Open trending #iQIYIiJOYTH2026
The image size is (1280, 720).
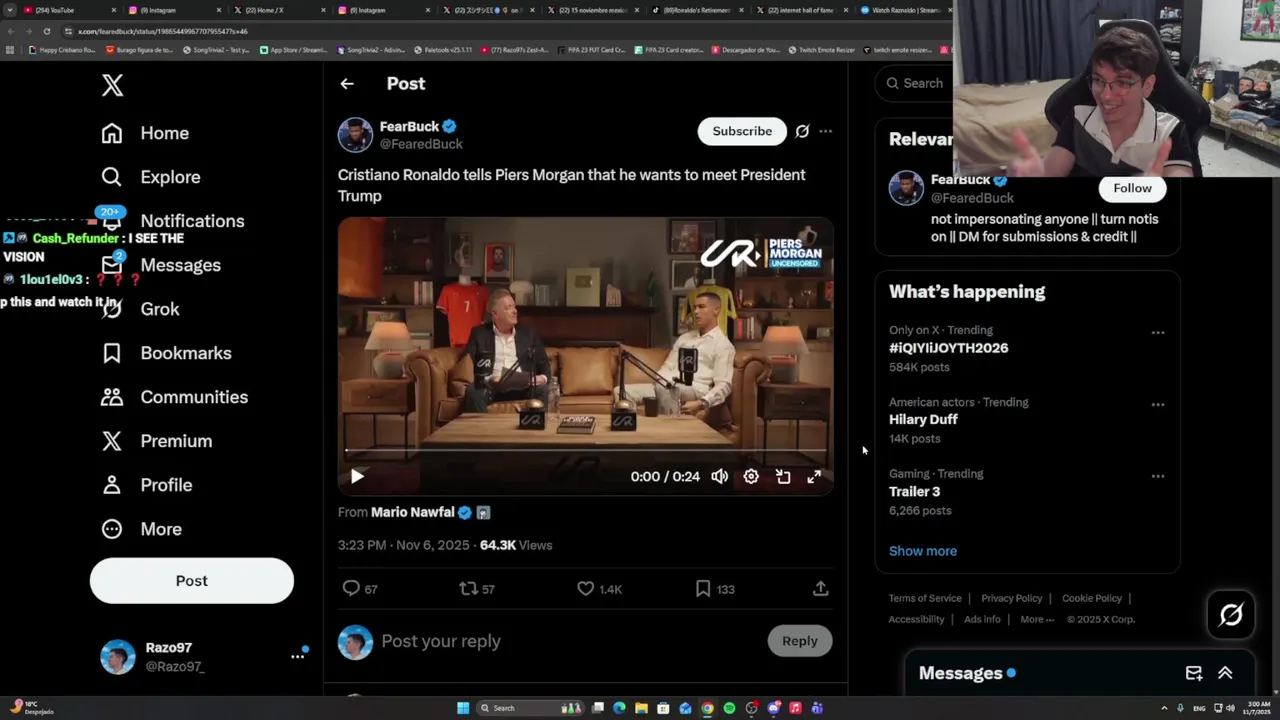949,348
